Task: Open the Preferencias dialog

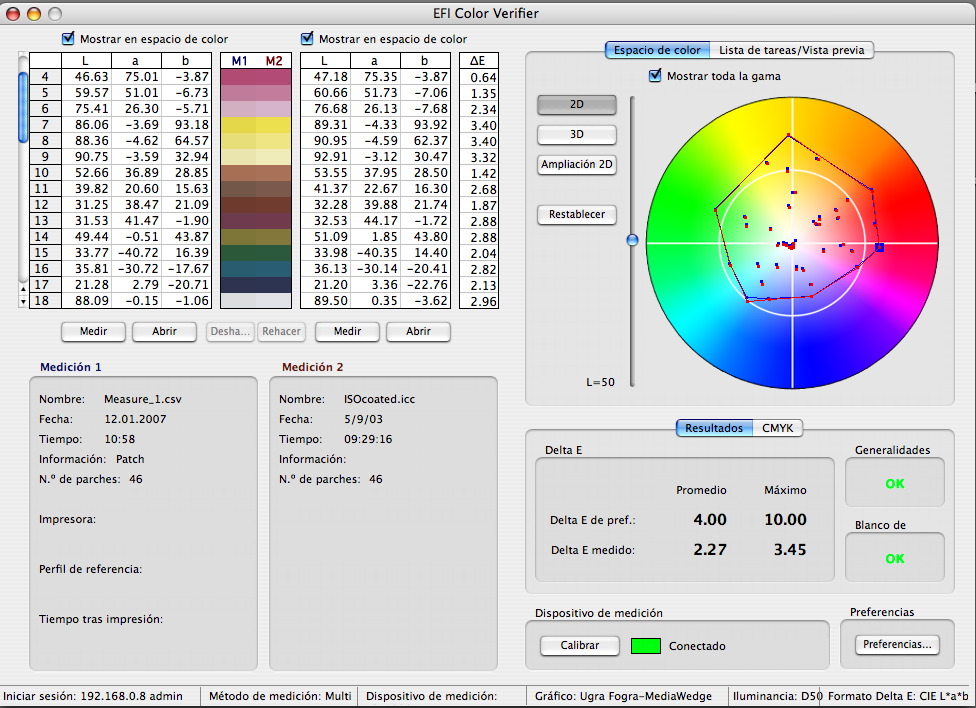Action: click(x=897, y=645)
